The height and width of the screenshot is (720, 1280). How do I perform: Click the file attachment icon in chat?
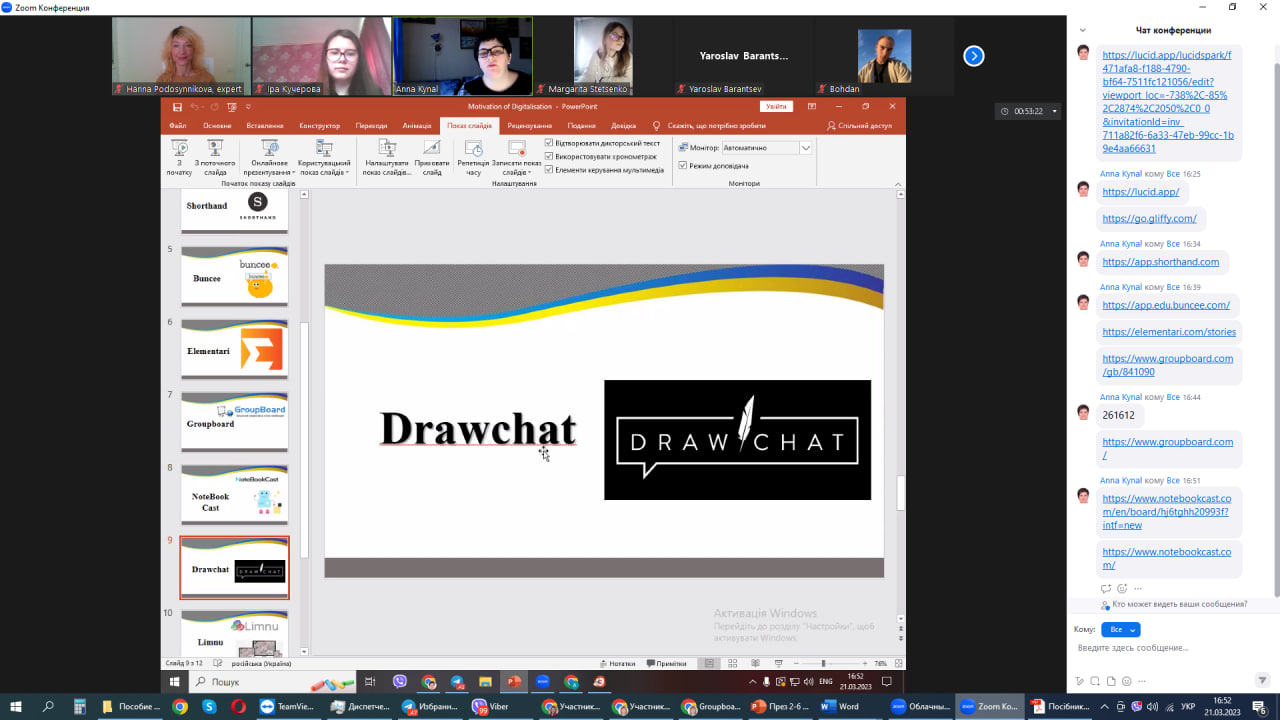(1111, 681)
